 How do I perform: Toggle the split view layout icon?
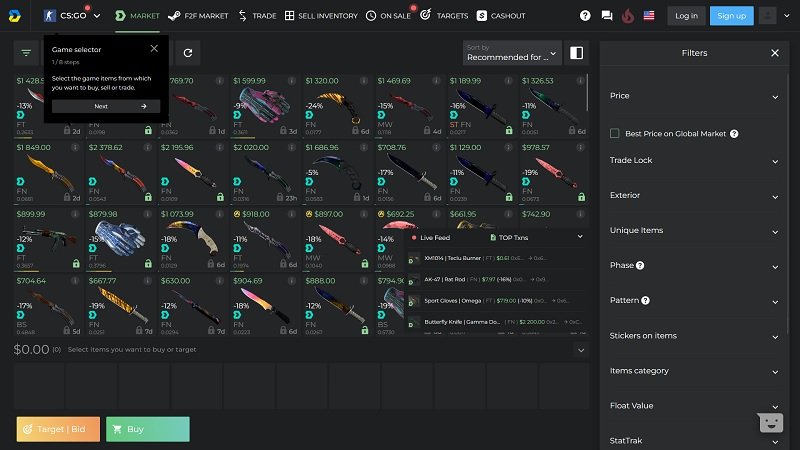(x=577, y=53)
